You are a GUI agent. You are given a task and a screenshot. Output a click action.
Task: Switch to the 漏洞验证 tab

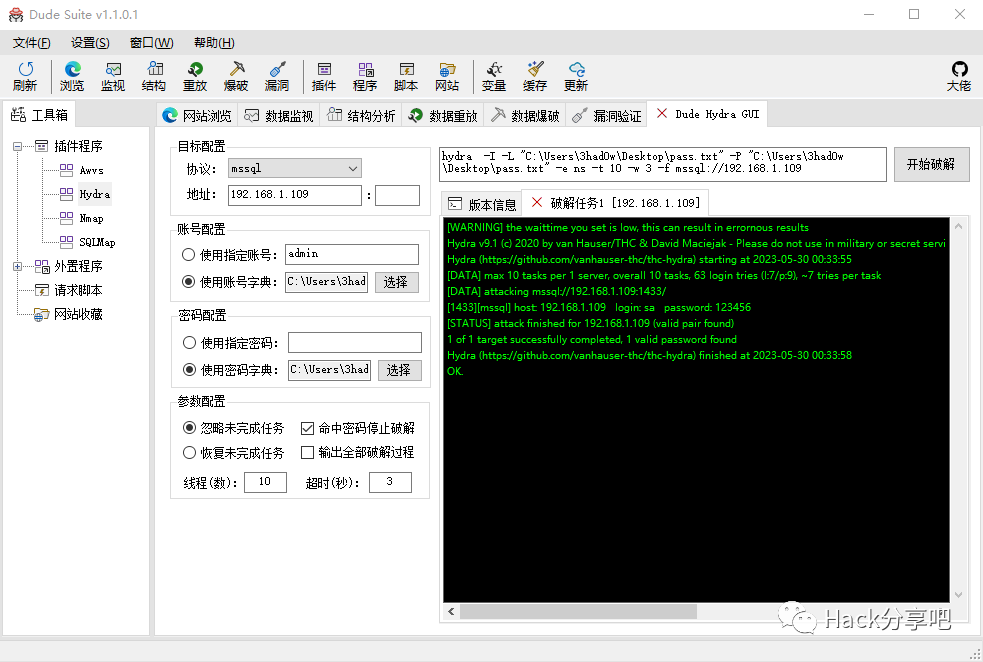607,115
